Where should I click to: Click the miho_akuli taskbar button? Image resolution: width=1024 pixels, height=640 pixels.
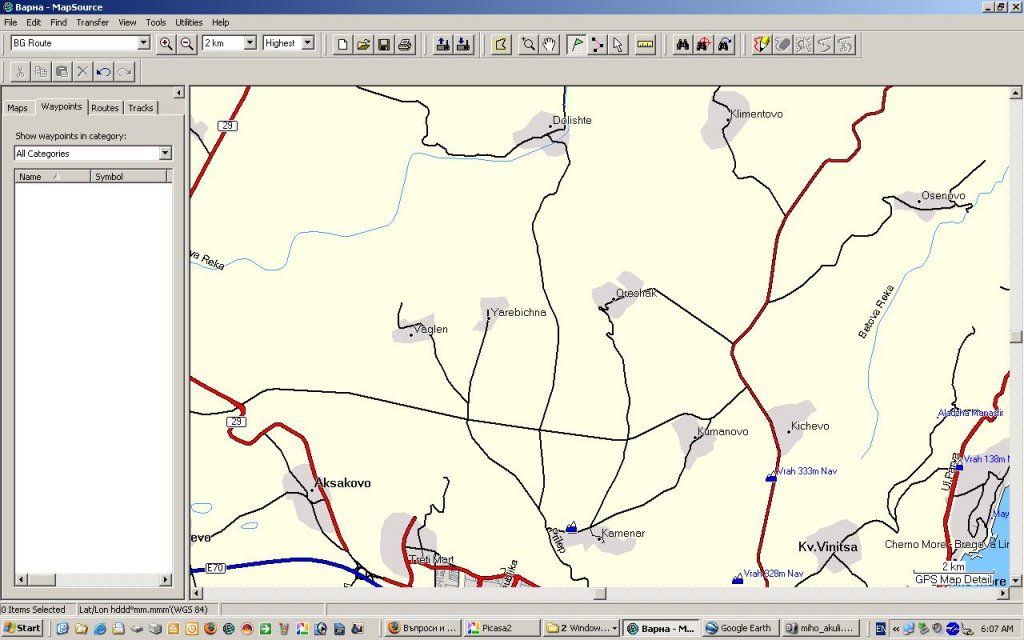point(819,628)
